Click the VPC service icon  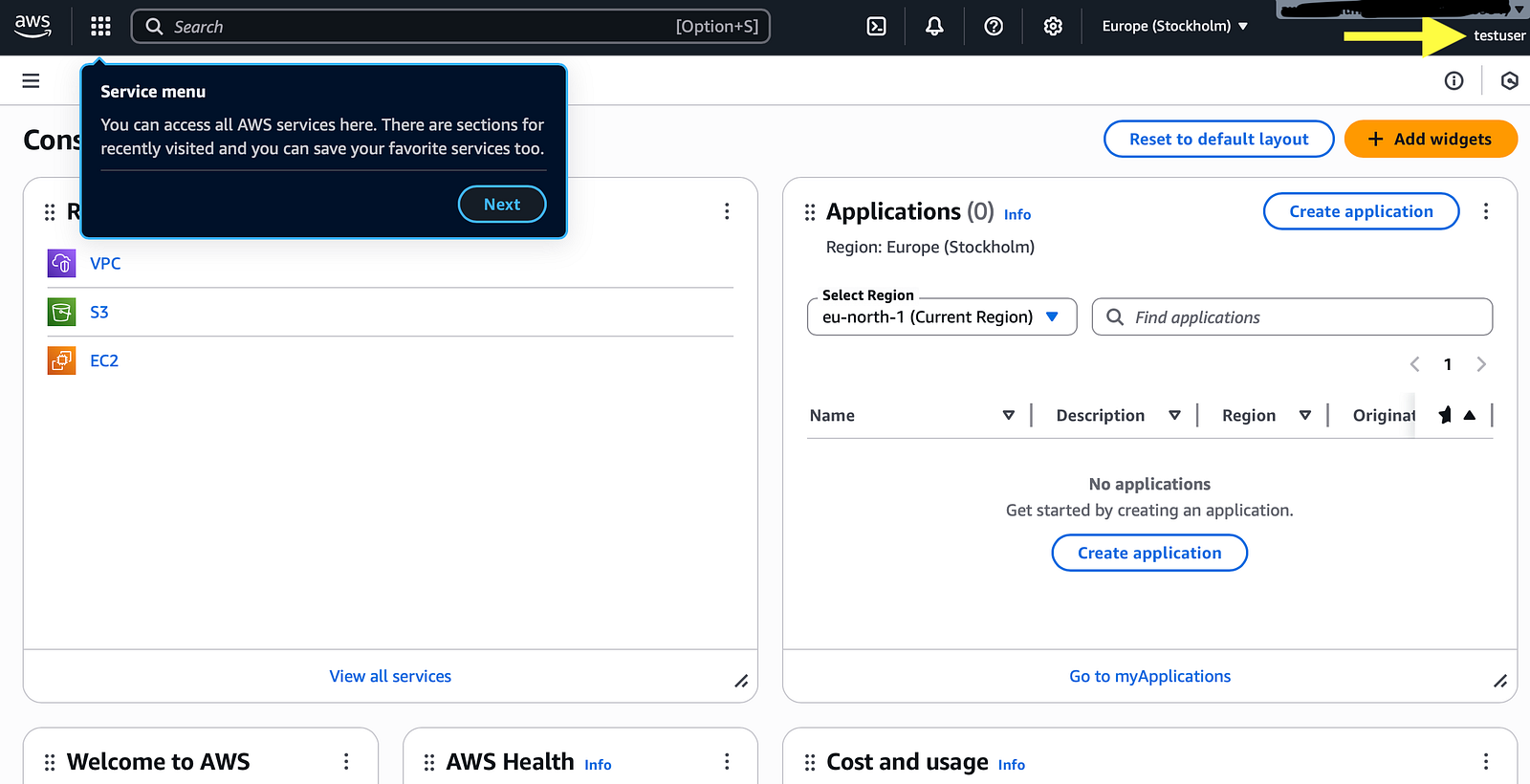[x=61, y=263]
